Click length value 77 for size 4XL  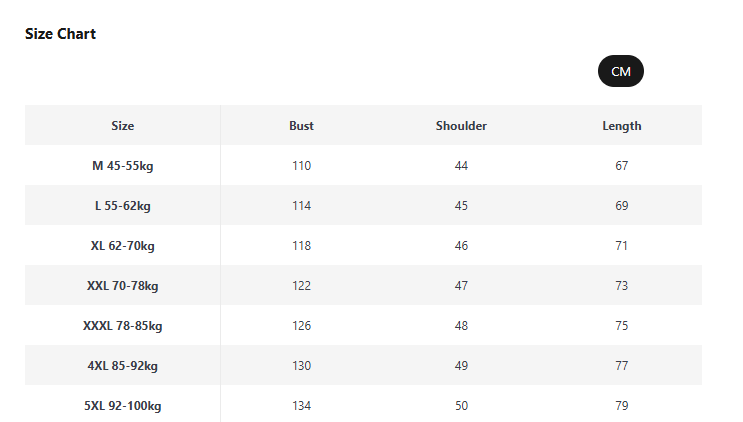click(621, 366)
